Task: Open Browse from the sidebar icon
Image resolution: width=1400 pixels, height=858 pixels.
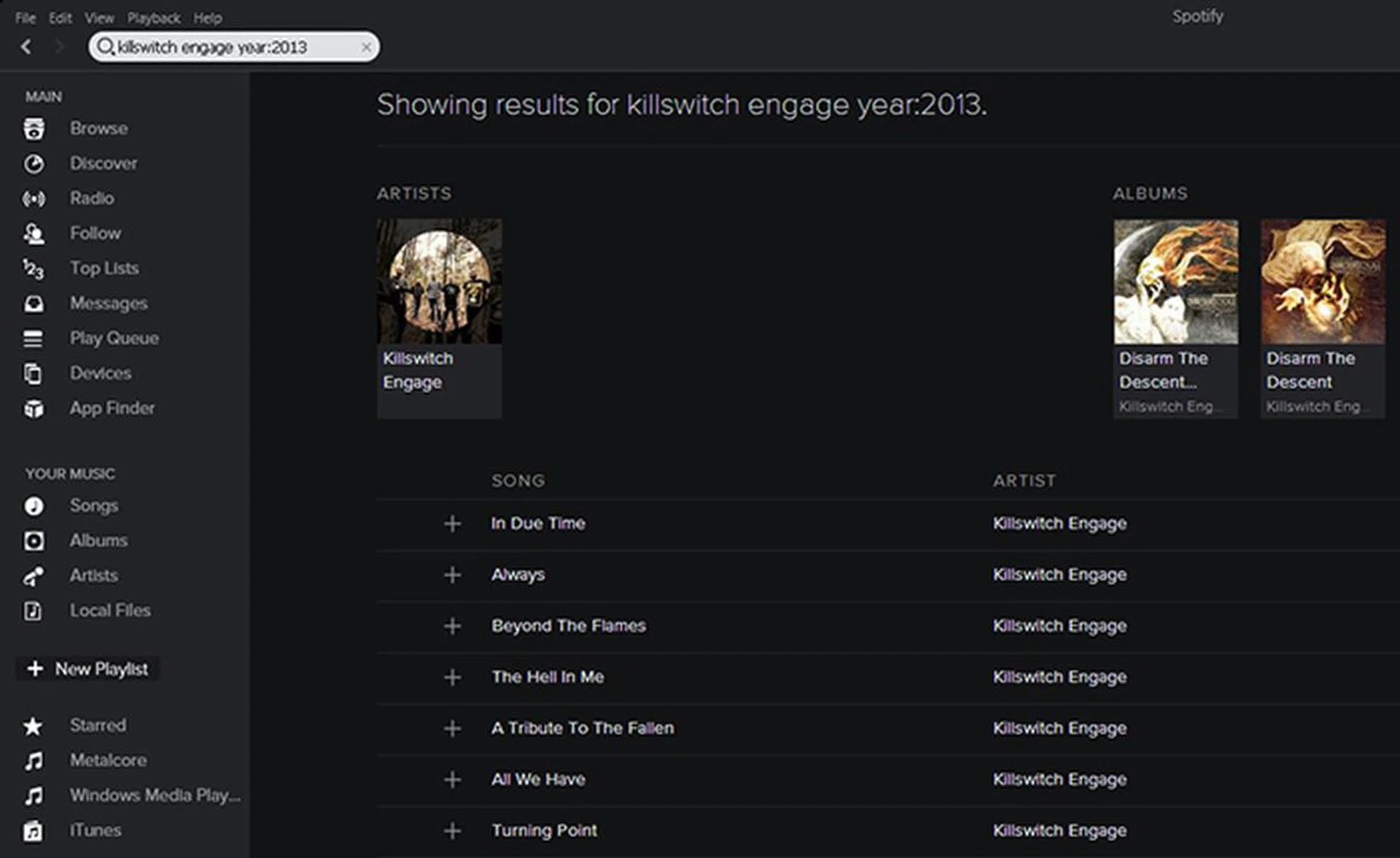Action: coord(34,129)
